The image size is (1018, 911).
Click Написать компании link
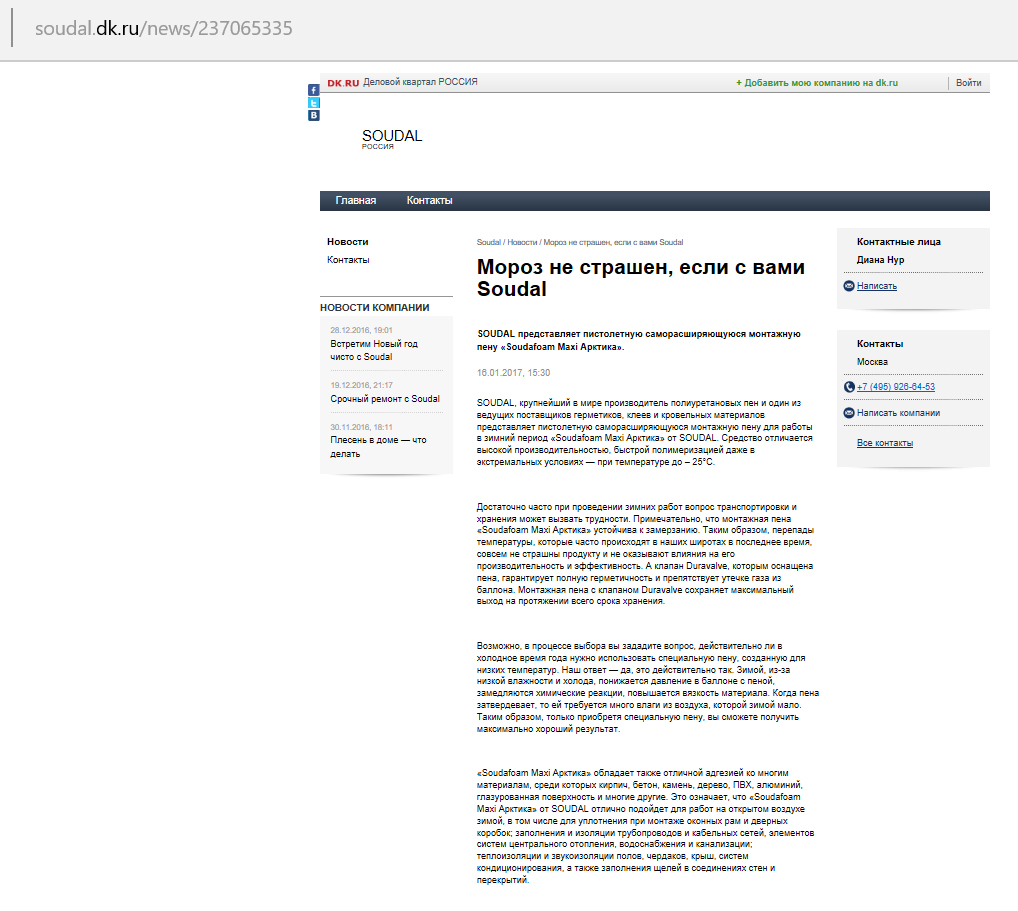tap(898, 413)
